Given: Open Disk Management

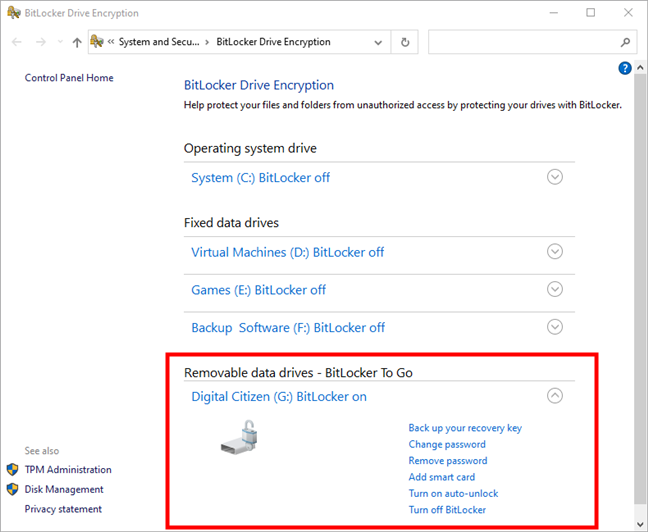Looking at the screenshot, I should click(64, 489).
